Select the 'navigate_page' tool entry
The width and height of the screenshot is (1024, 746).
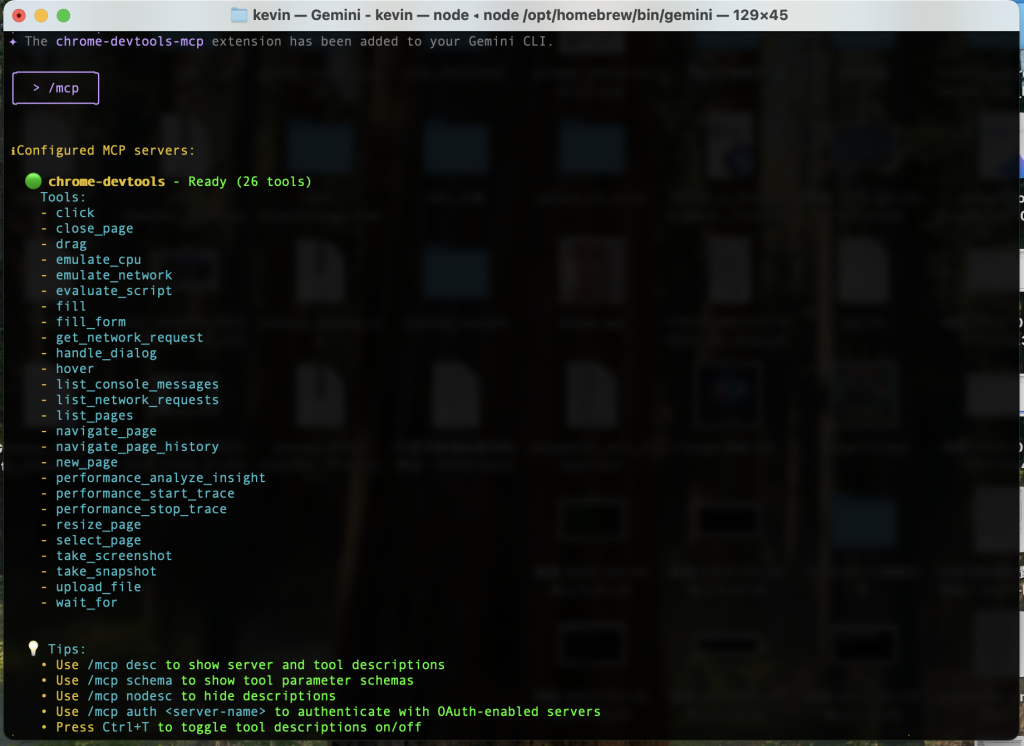click(106, 431)
